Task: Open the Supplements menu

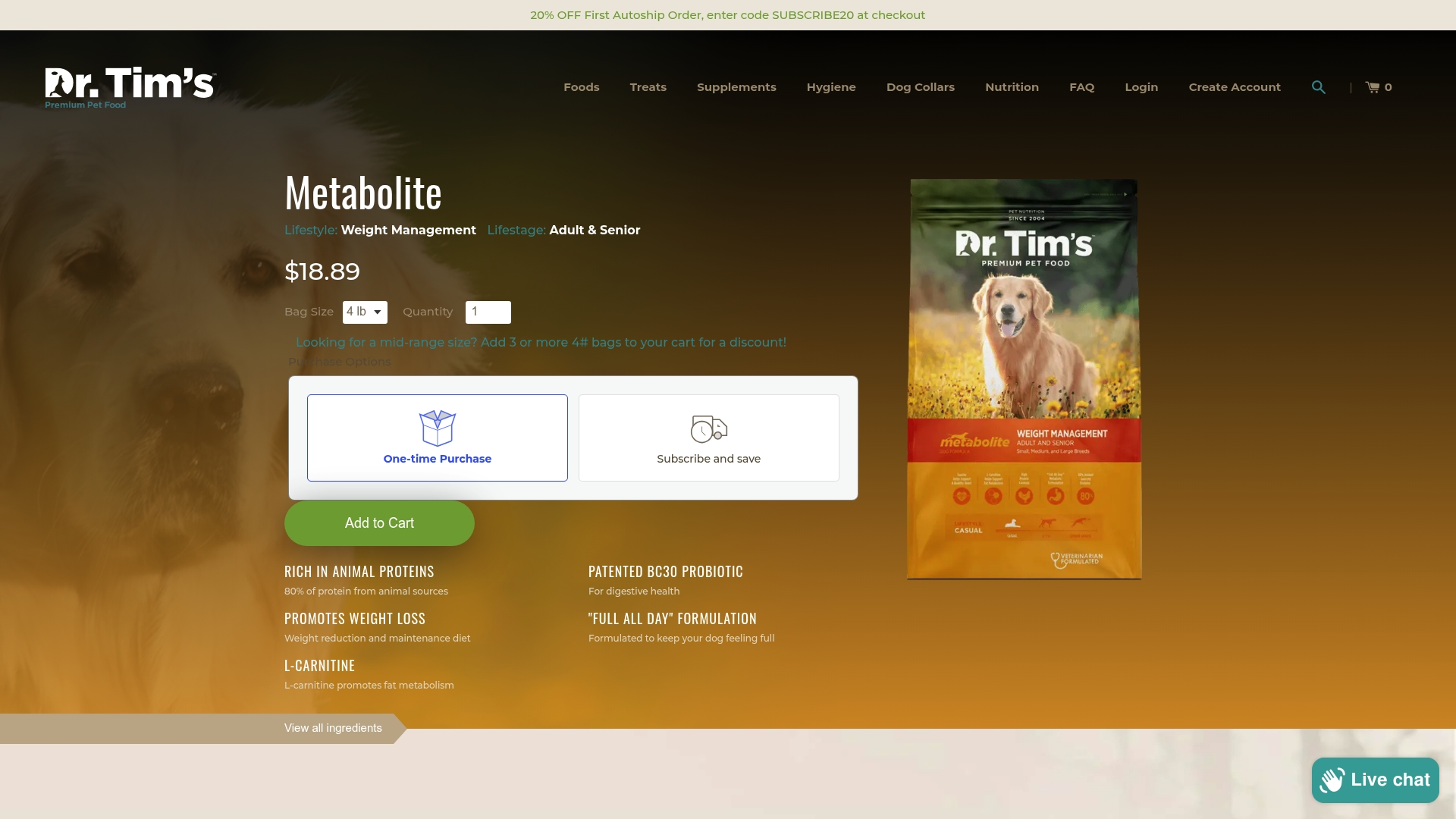Action: click(x=736, y=87)
